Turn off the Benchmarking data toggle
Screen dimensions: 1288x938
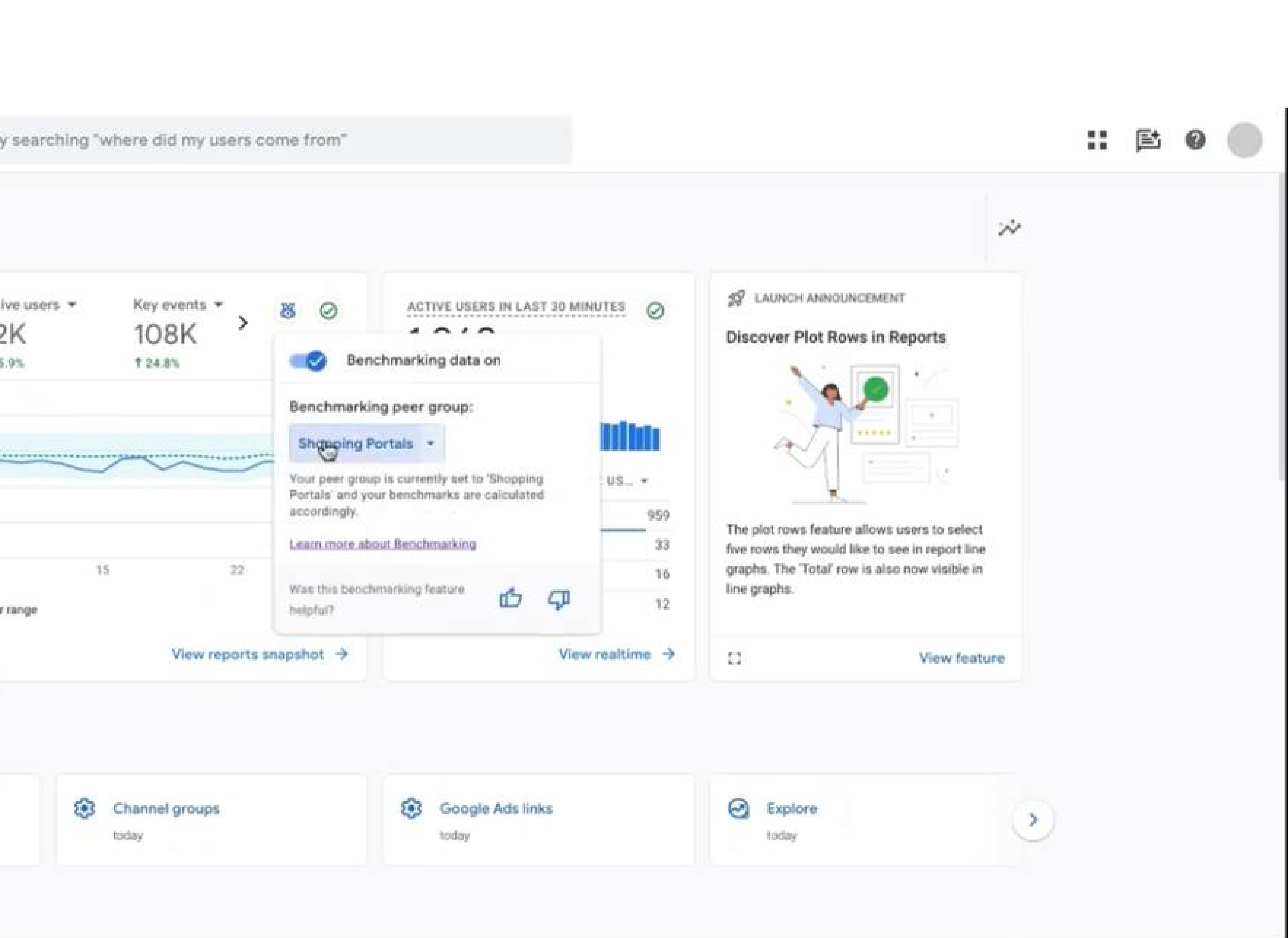coord(308,361)
